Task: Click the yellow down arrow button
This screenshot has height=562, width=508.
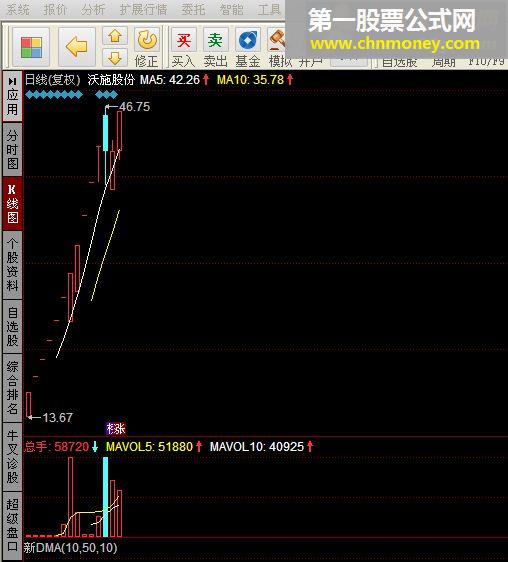Action: pos(115,57)
